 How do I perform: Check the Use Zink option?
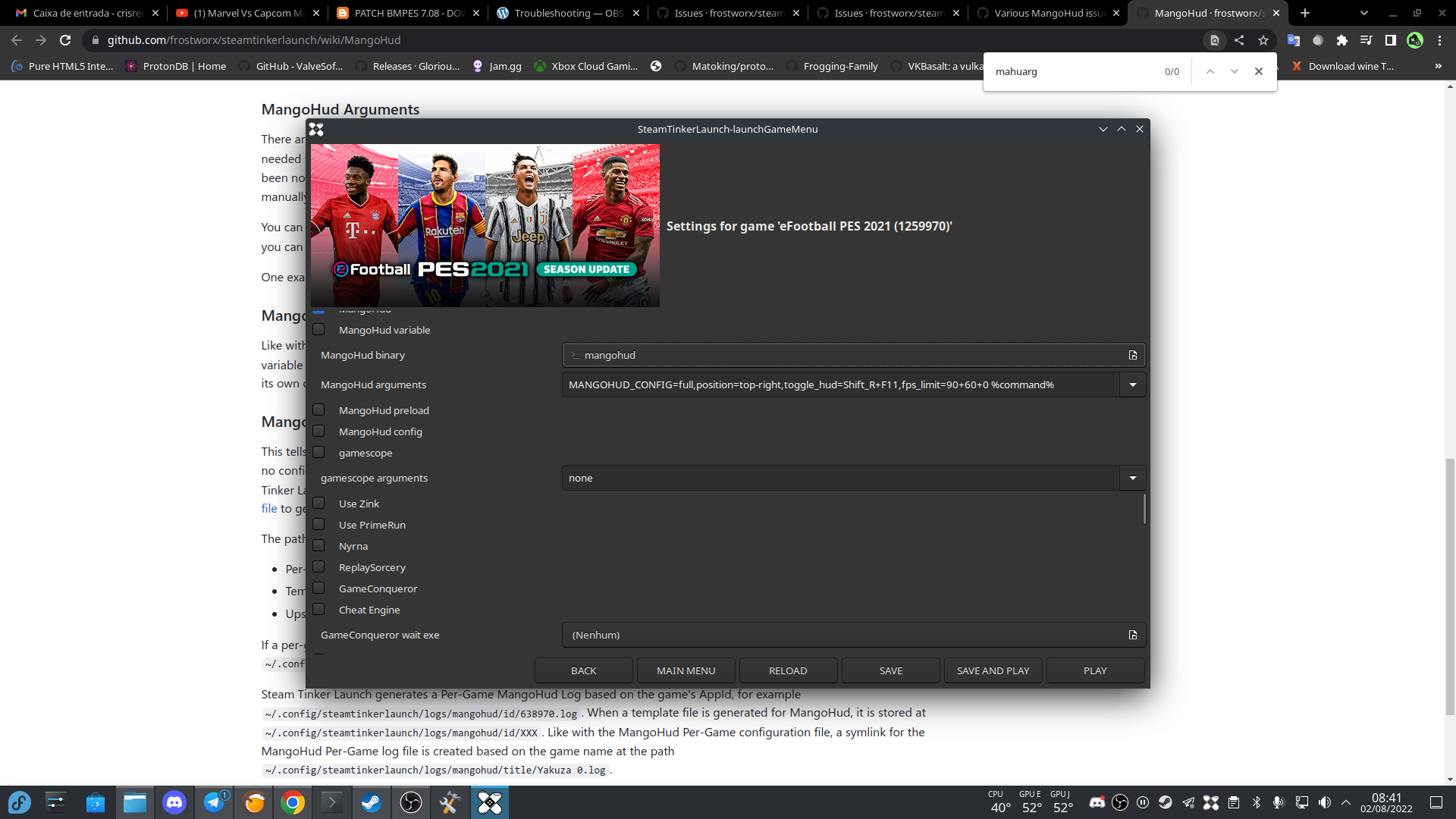click(x=318, y=504)
